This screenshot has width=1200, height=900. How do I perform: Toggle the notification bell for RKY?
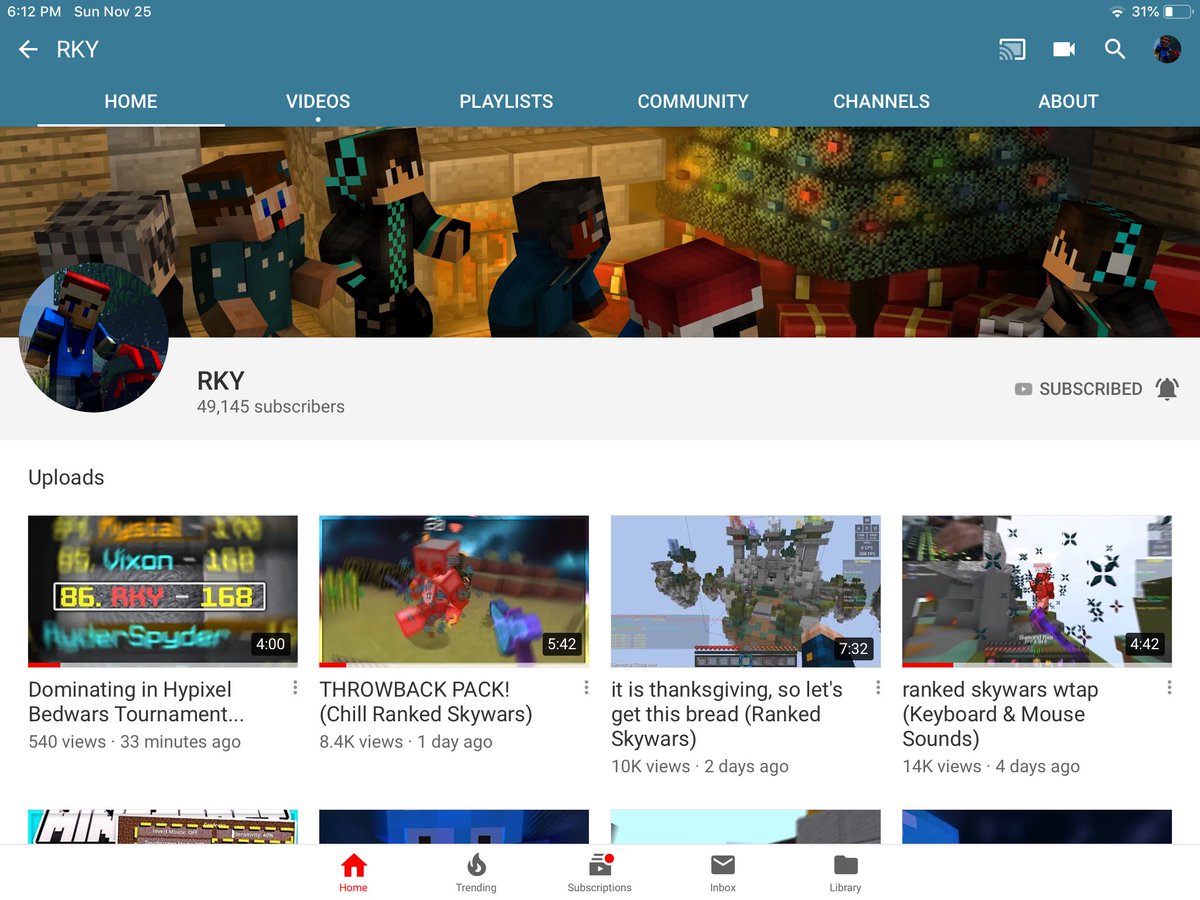(x=1167, y=389)
